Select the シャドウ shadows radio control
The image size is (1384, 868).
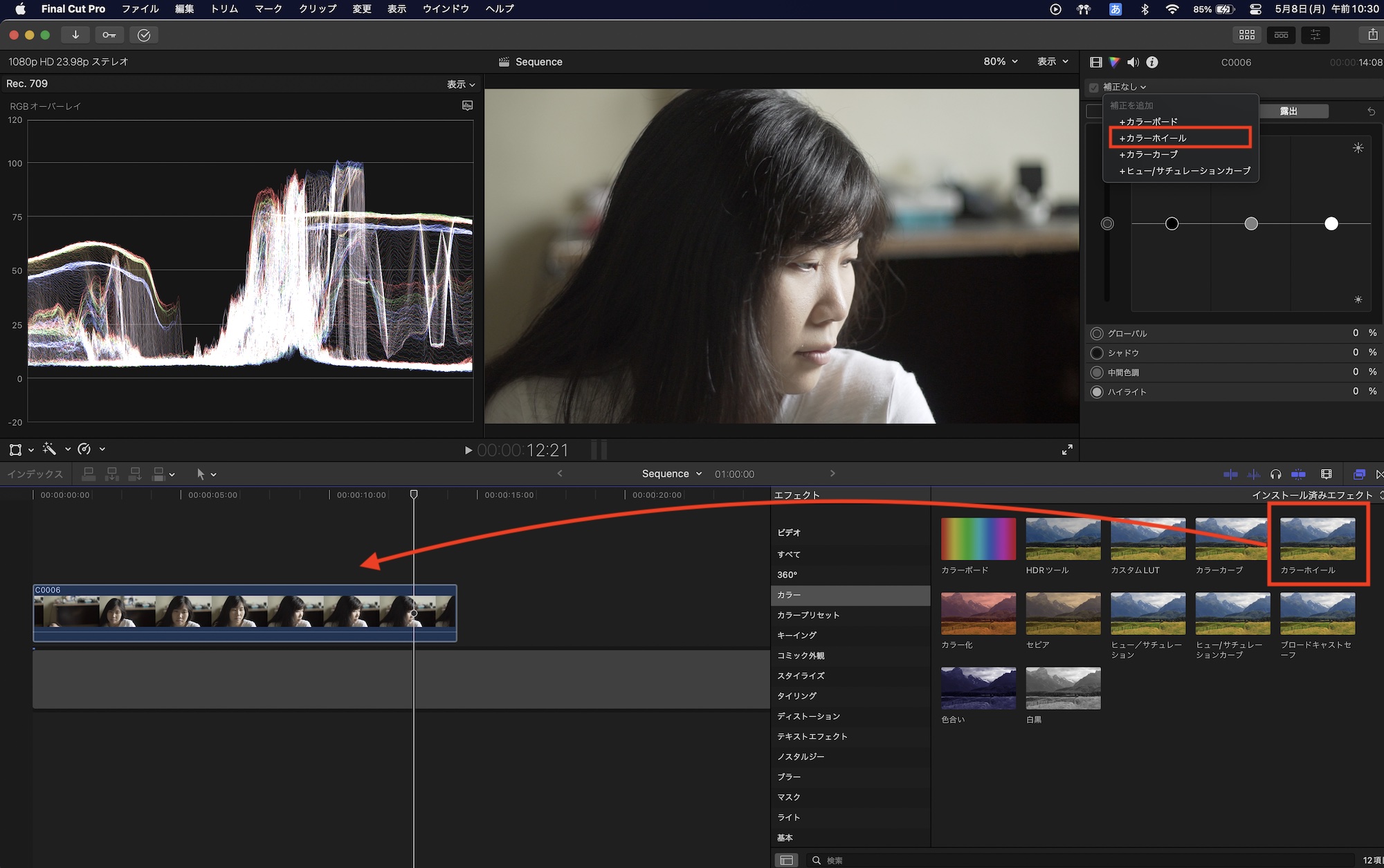click(1097, 353)
